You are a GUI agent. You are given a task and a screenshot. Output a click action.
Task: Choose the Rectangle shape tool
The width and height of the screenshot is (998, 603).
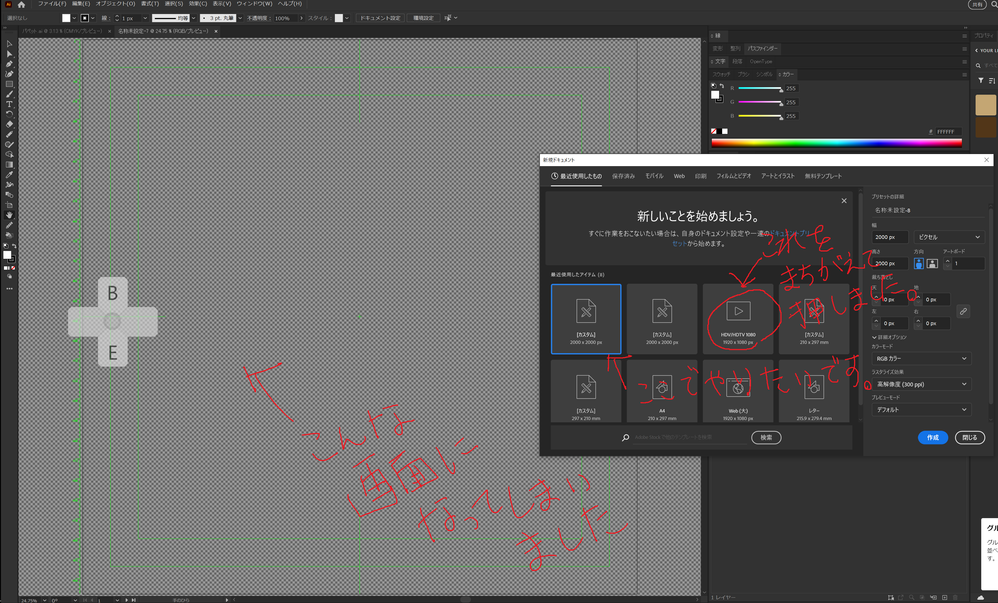point(8,82)
